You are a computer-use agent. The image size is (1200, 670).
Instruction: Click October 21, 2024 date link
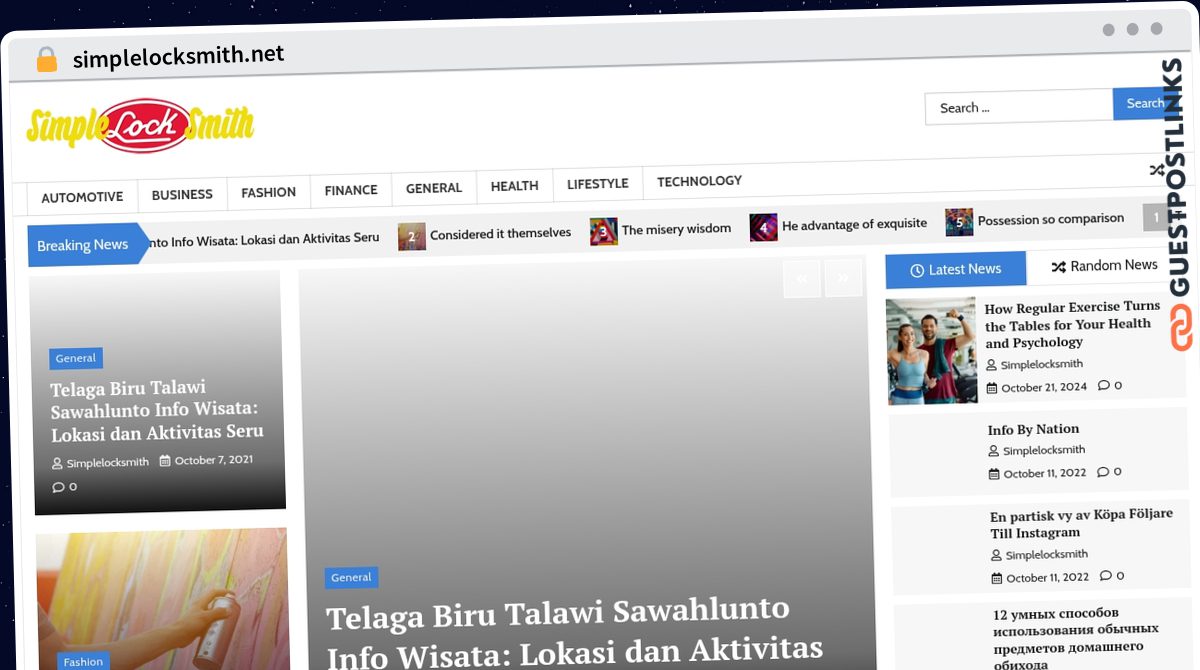pyautogui.click(x=1044, y=387)
